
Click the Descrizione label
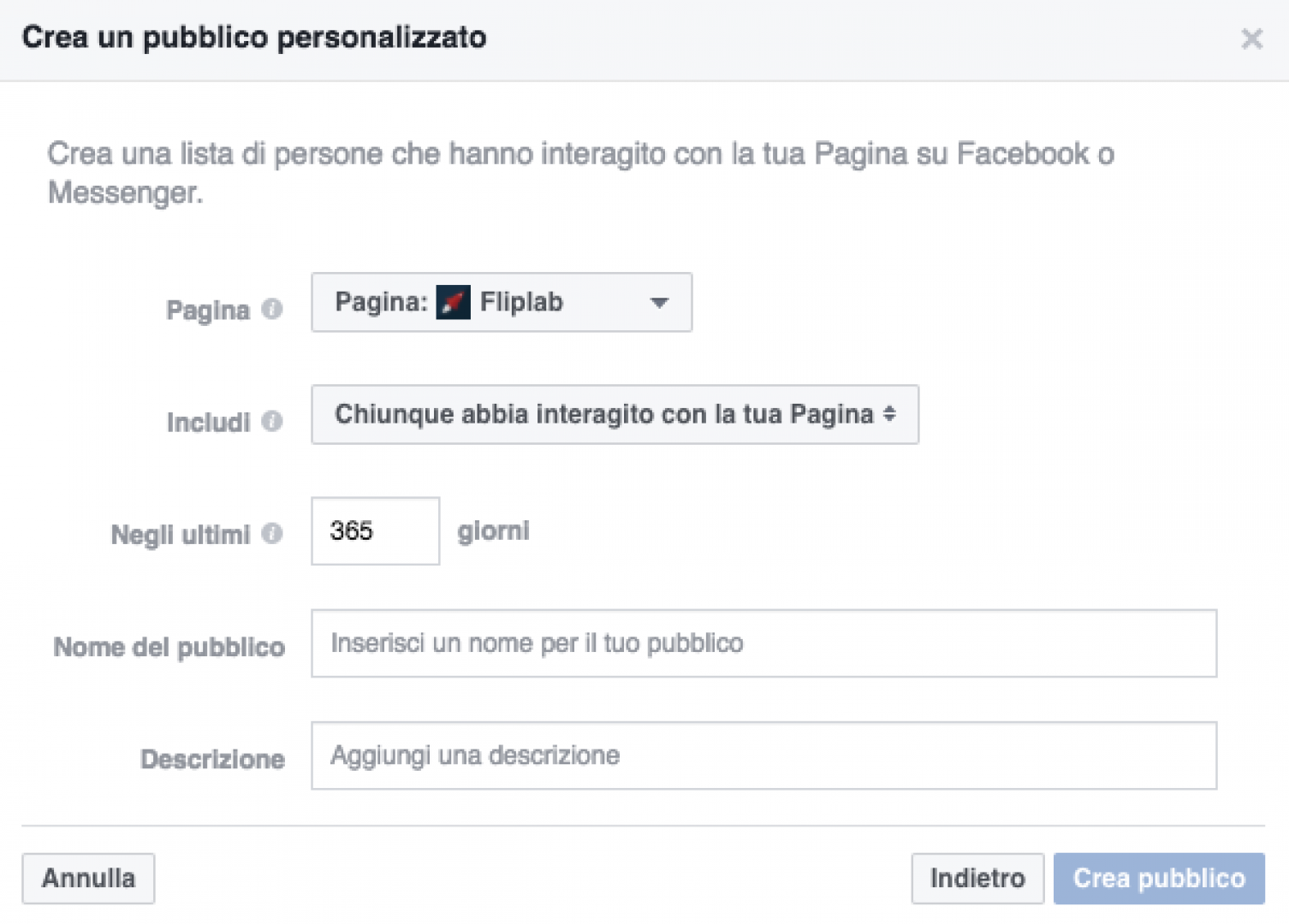pos(212,759)
